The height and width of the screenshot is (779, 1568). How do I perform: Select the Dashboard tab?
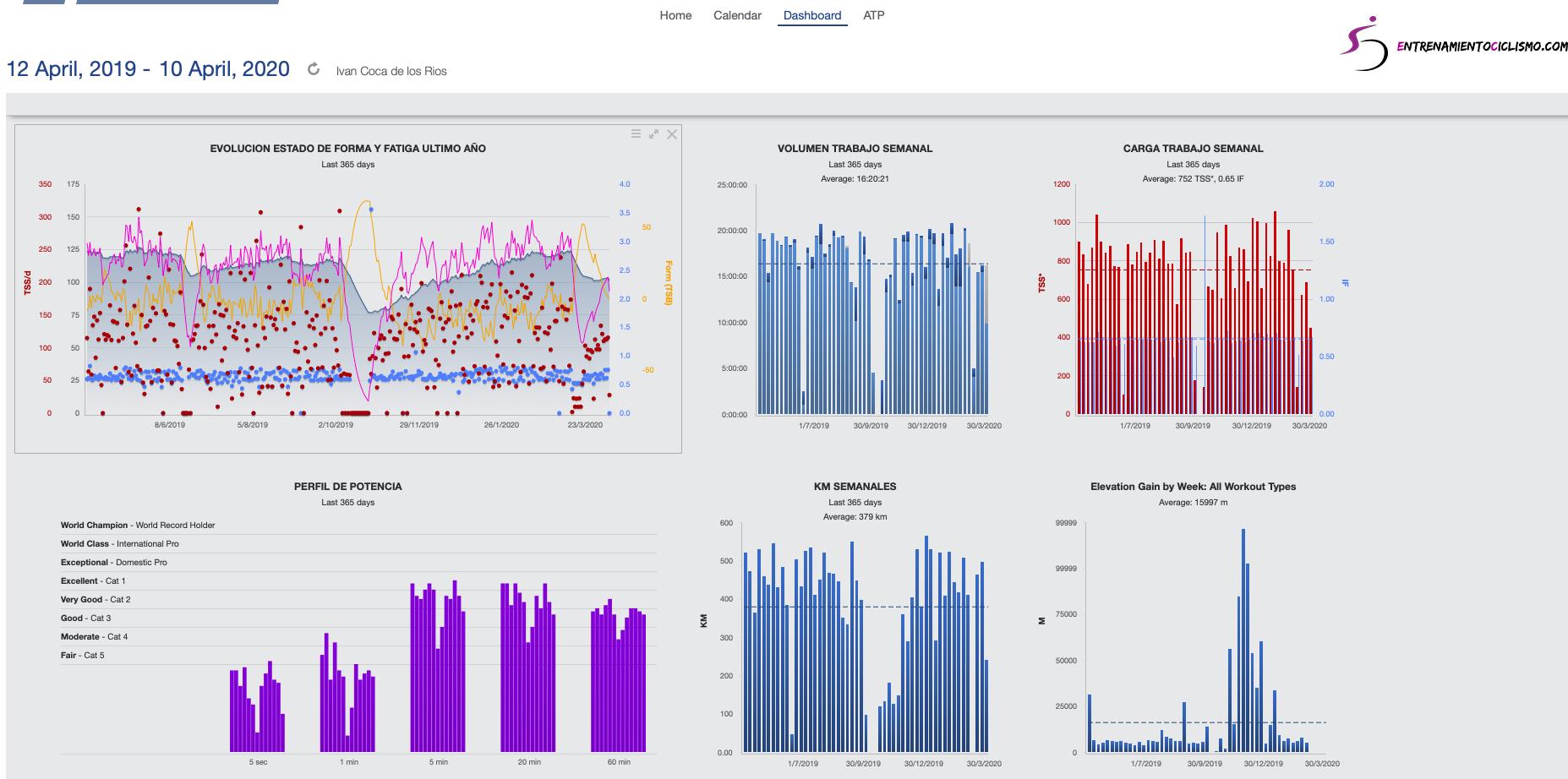(811, 15)
